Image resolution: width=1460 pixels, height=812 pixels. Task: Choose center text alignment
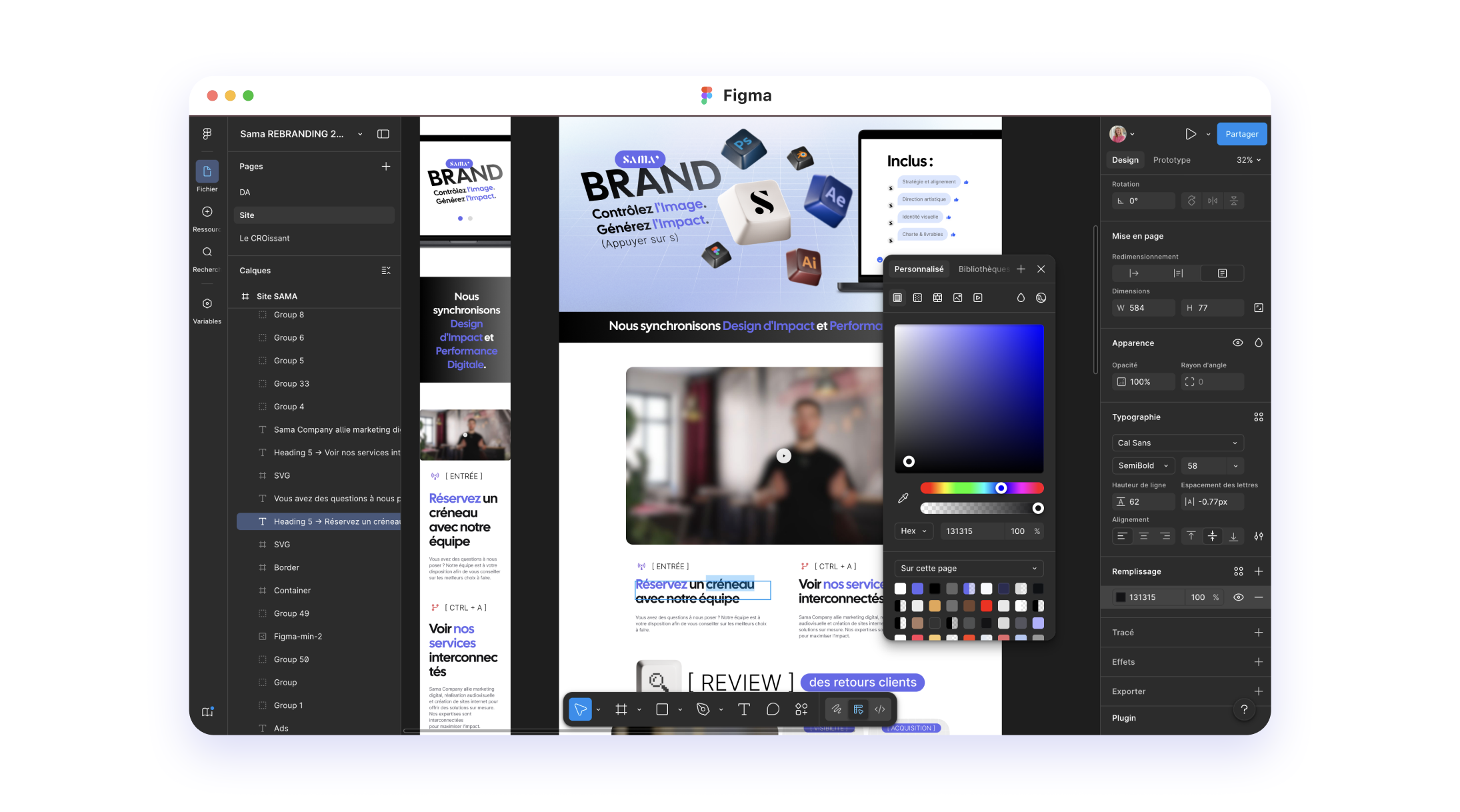[x=1143, y=536]
